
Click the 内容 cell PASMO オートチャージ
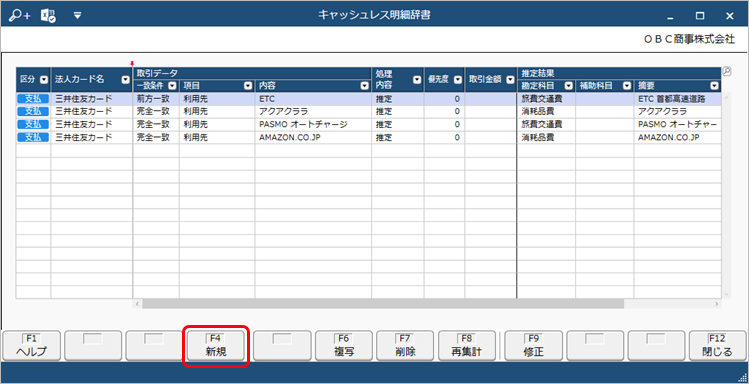pyautogui.click(x=313, y=125)
